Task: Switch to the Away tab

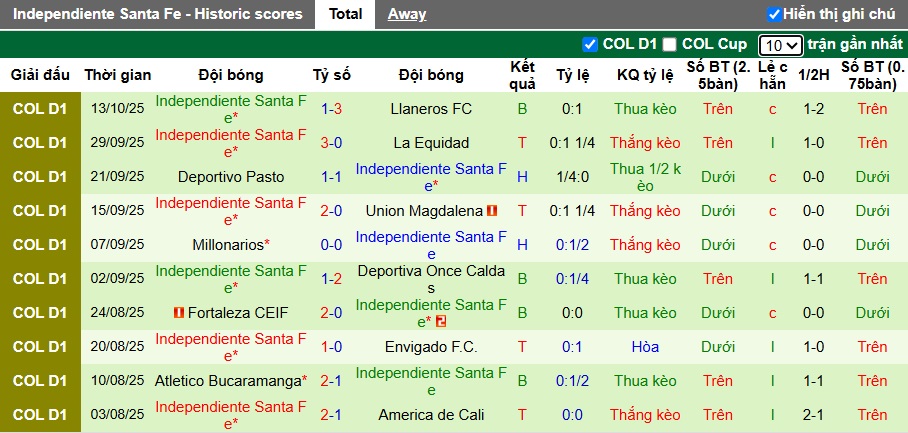Action: 407,14
